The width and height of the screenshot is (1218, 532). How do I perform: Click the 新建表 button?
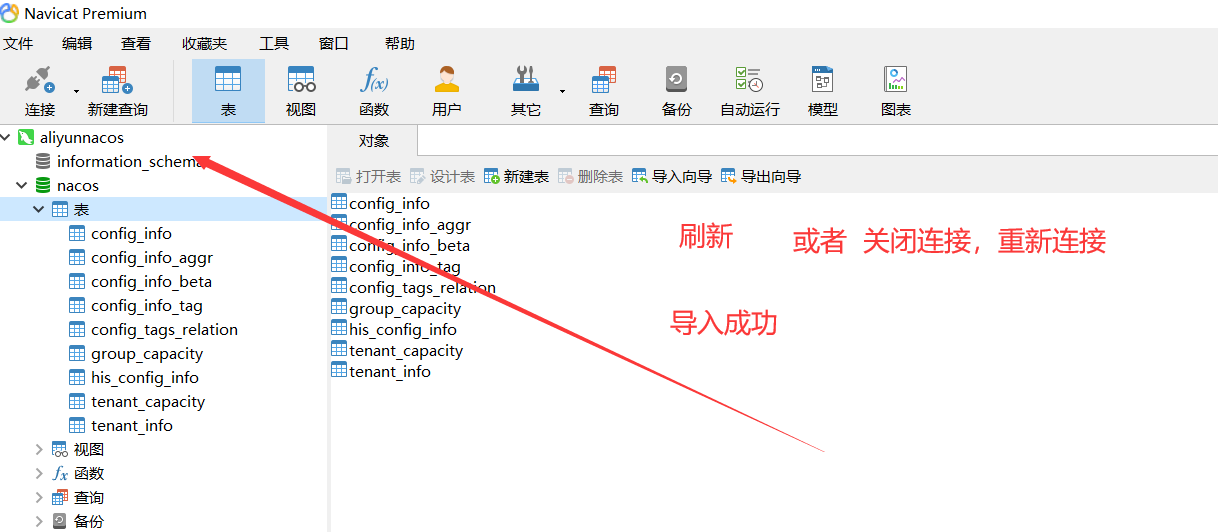(x=516, y=176)
